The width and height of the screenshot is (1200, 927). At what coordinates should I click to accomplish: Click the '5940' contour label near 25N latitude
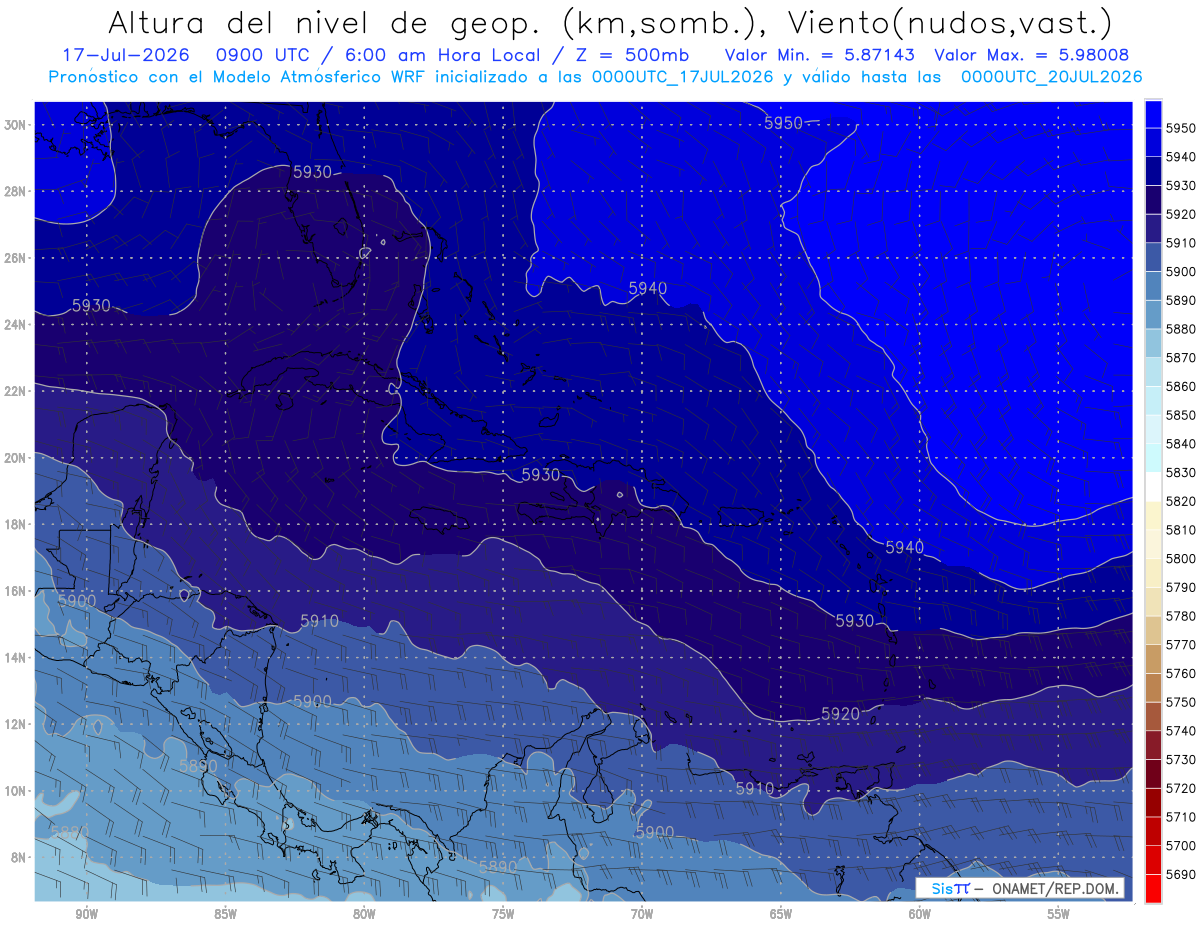tap(648, 288)
